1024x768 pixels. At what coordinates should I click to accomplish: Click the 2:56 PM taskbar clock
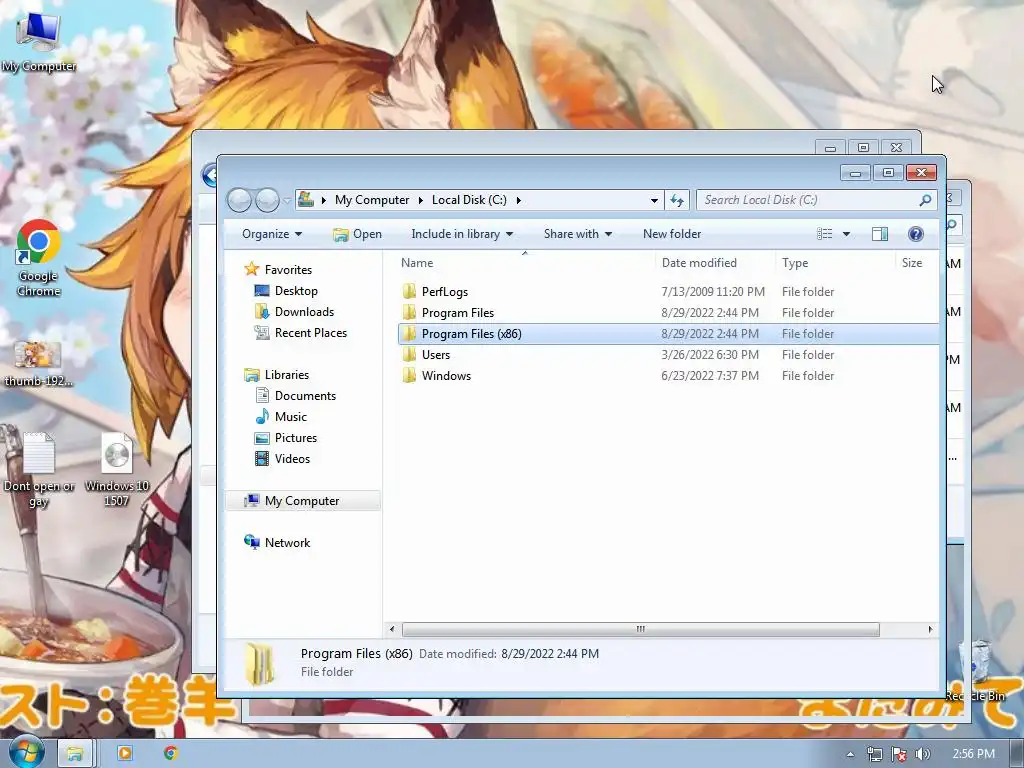pos(973,754)
